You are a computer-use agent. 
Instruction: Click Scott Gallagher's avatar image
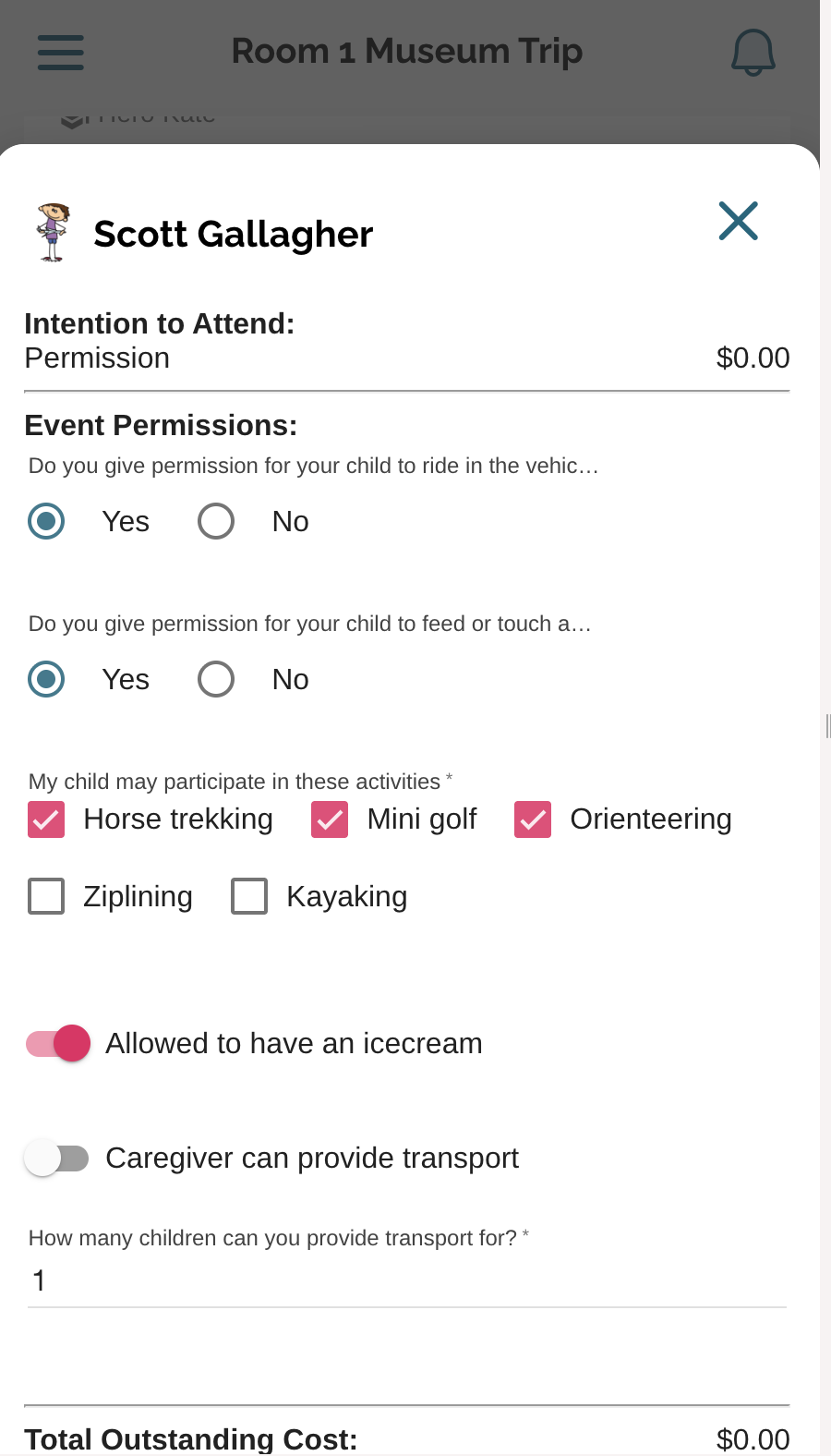click(x=53, y=233)
